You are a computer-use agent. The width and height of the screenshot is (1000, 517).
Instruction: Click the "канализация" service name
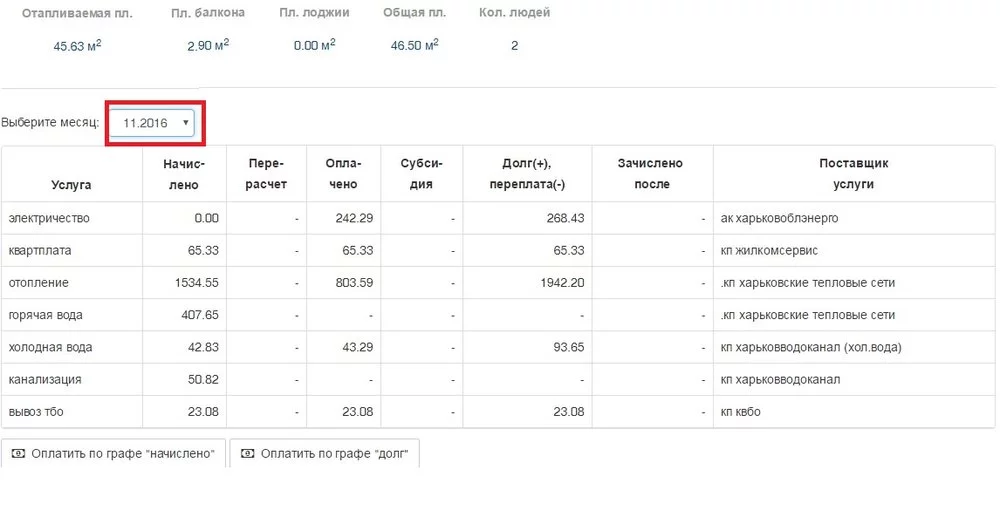tap(44, 380)
